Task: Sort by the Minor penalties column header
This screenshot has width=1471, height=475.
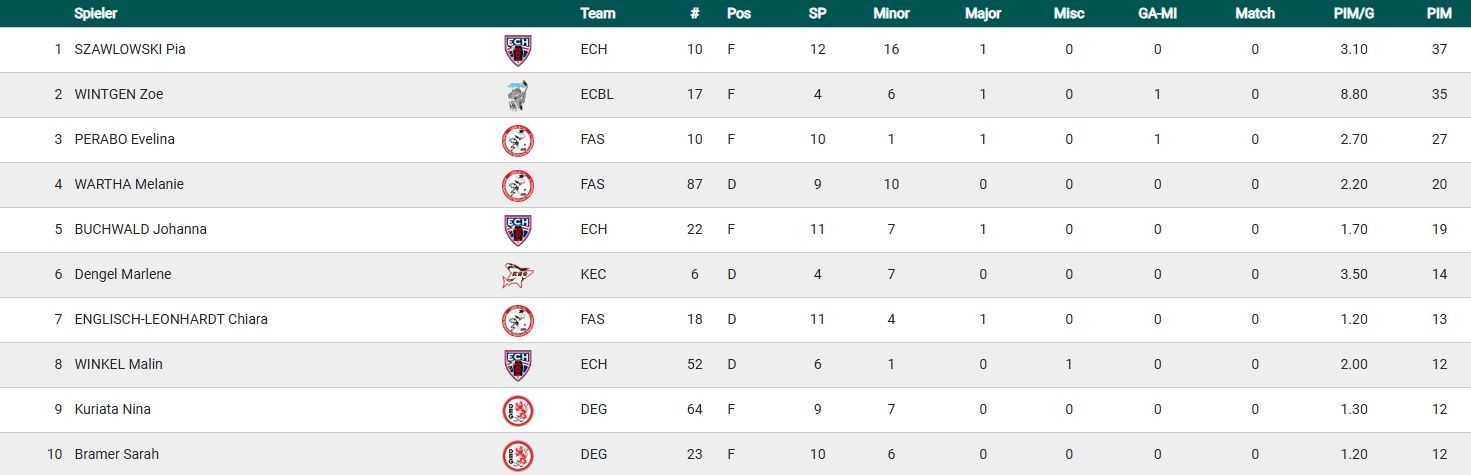Action: (x=891, y=14)
